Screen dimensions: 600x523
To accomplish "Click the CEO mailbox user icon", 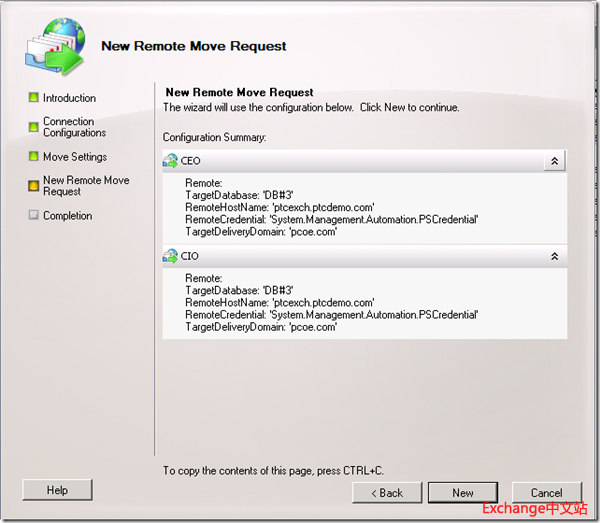I will (x=170, y=161).
